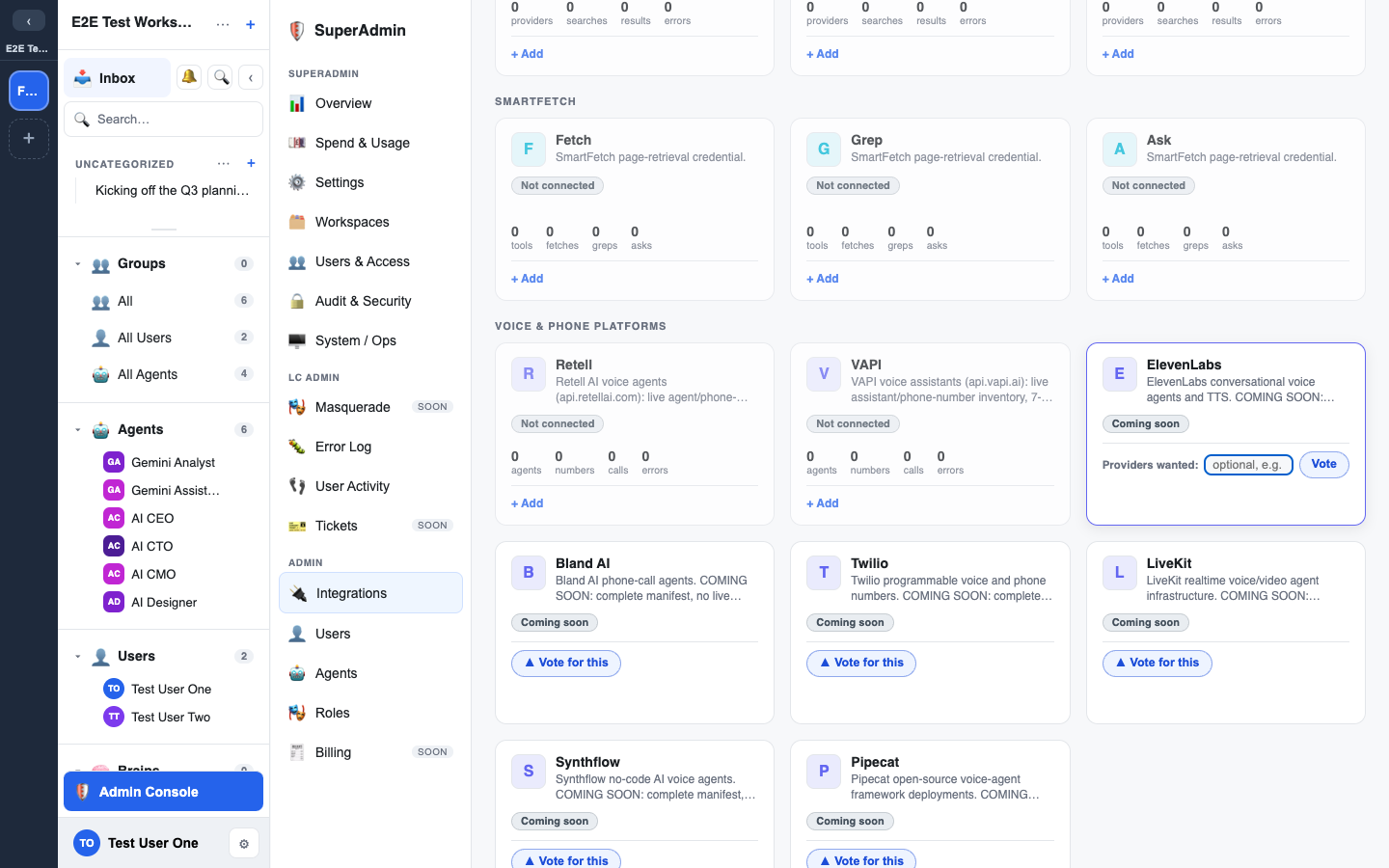Image resolution: width=1389 pixels, height=868 pixels.
Task: View User Activity page
Action: point(370,486)
